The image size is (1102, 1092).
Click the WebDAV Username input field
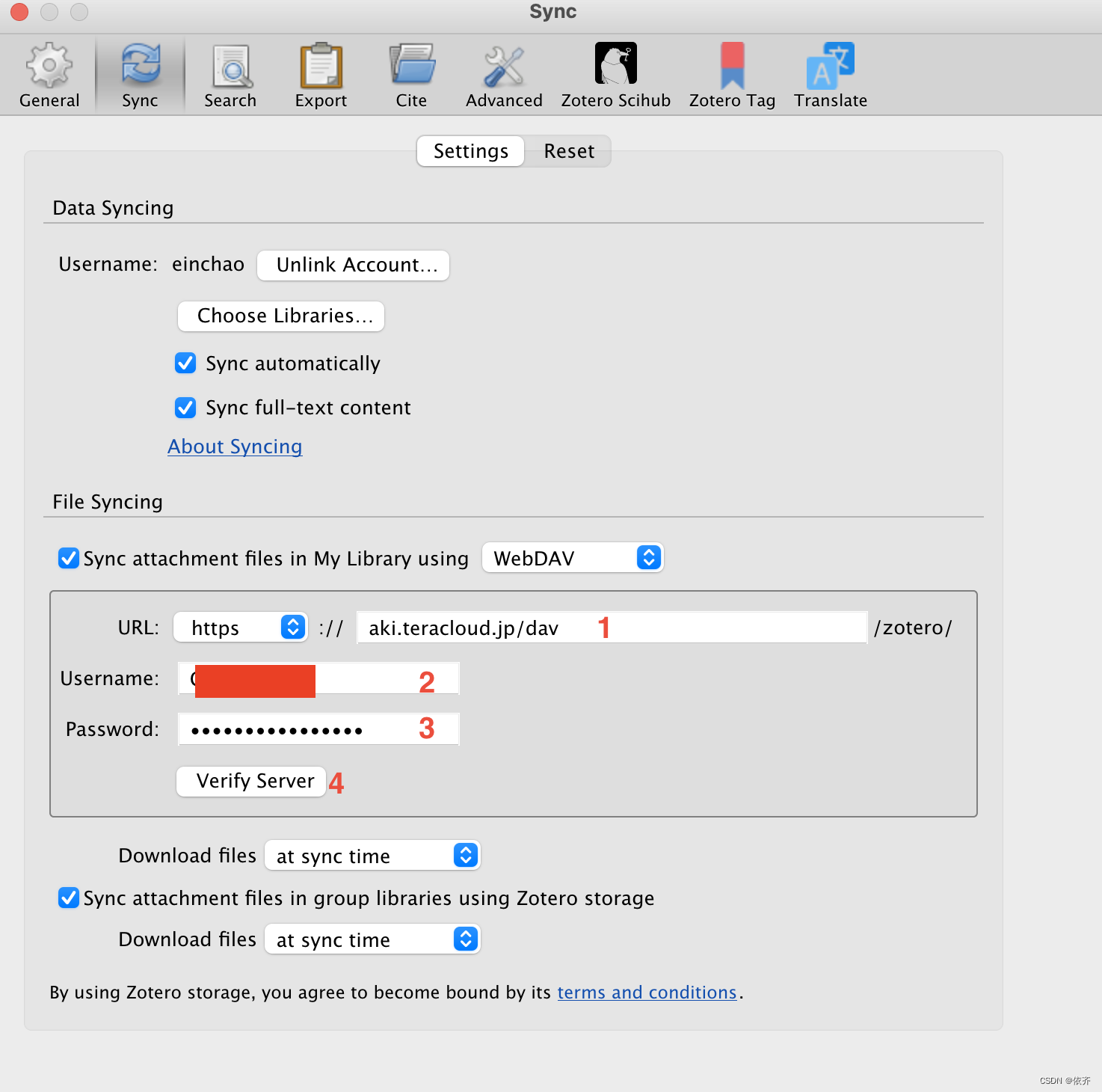[x=318, y=678]
